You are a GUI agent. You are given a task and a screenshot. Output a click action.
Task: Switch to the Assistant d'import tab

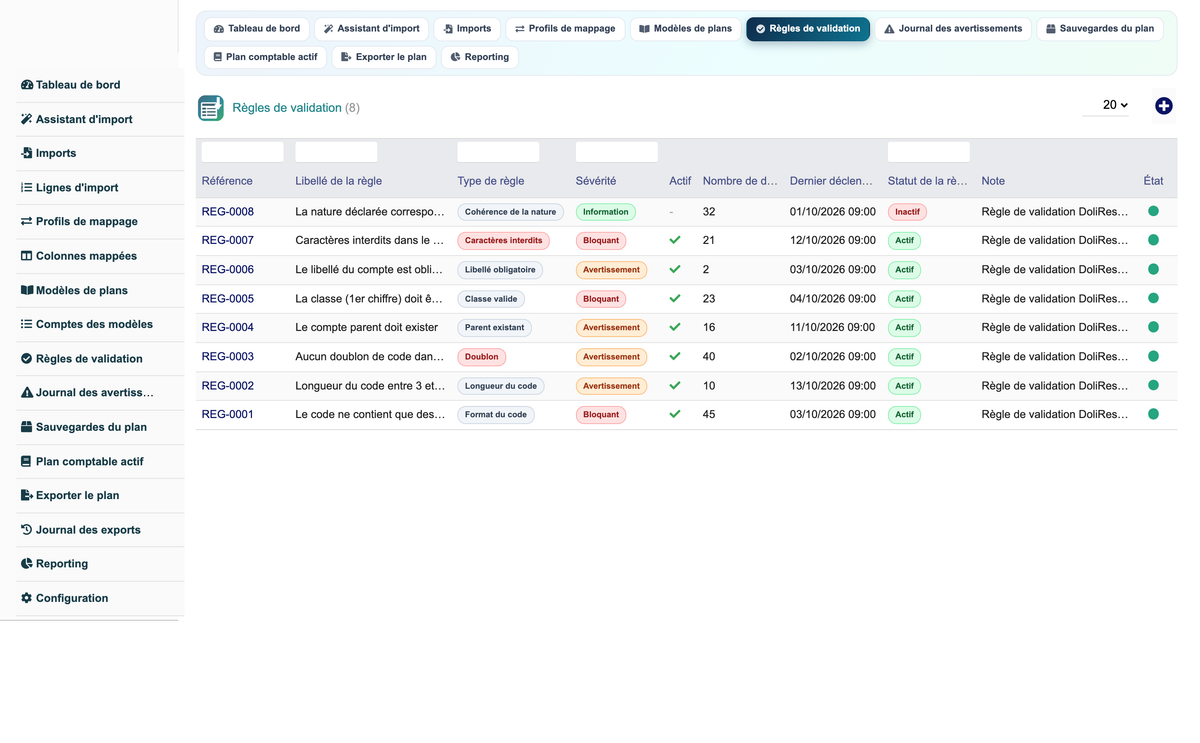(372, 29)
